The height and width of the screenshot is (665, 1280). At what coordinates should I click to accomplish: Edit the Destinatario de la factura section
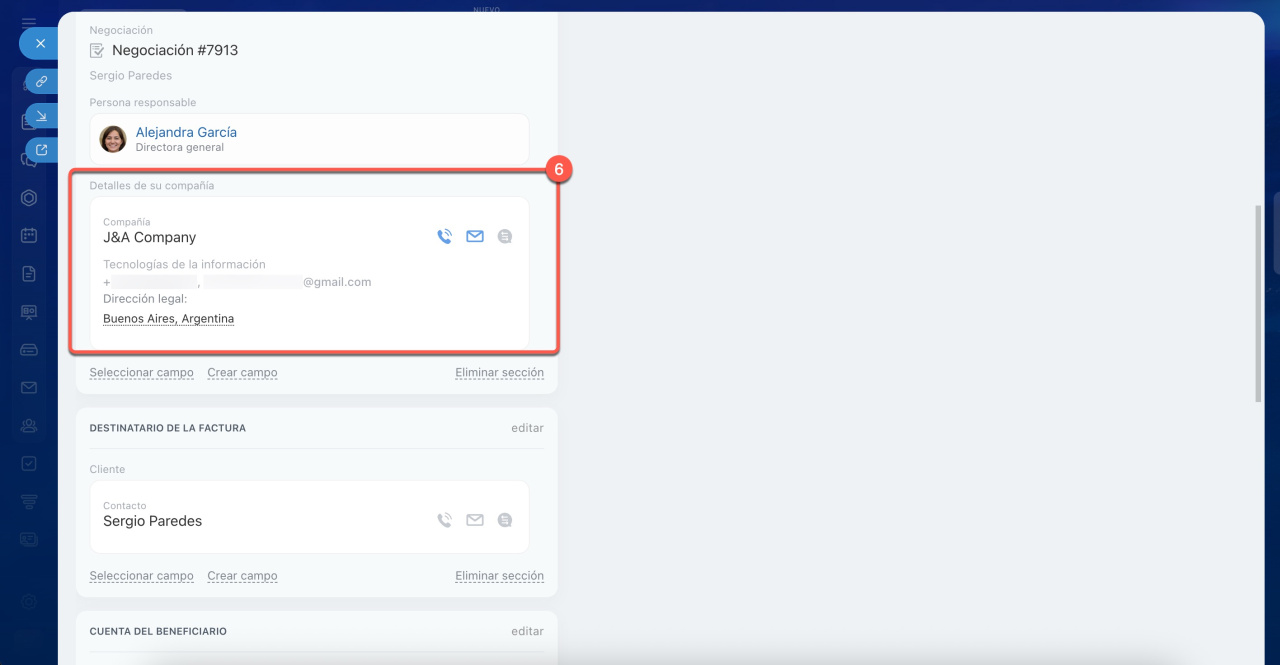coord(527,428)
